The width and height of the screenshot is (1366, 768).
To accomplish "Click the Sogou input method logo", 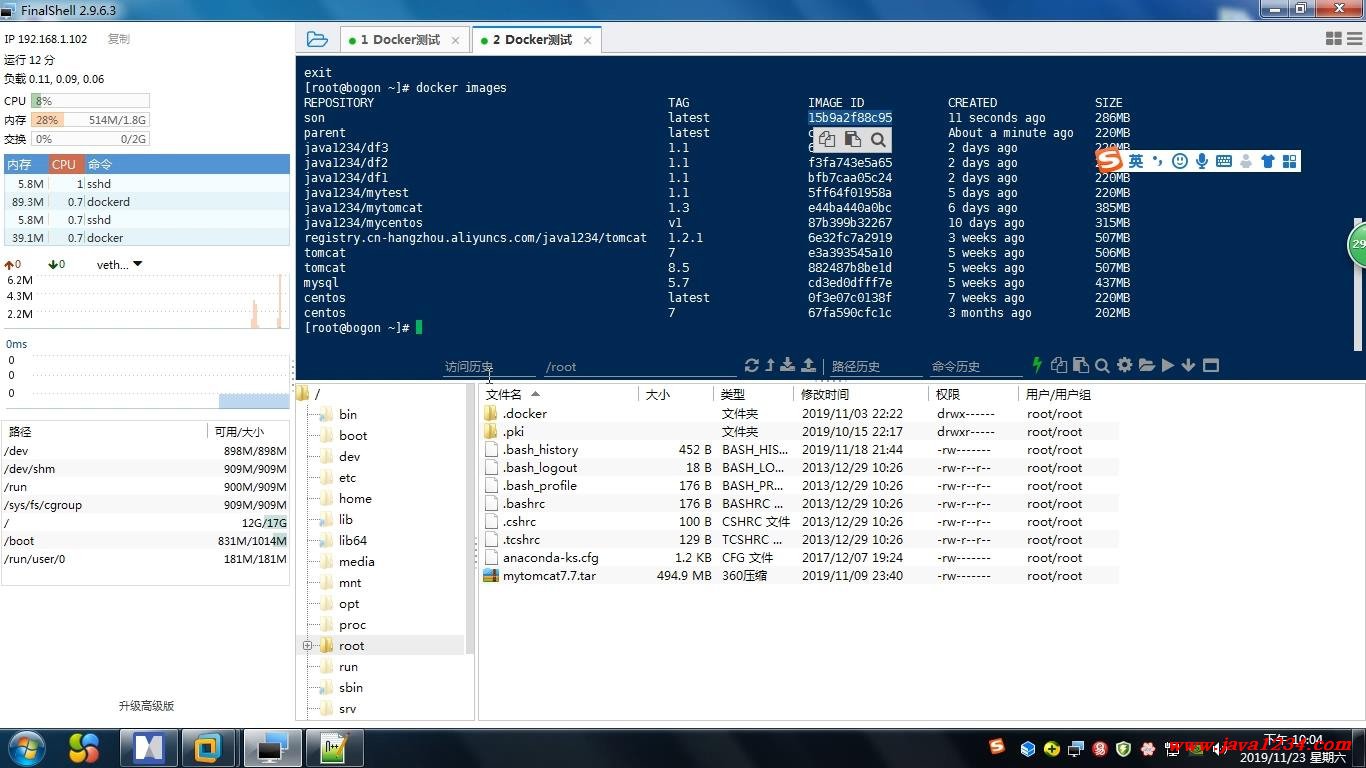I will [x=1109, y=160].
